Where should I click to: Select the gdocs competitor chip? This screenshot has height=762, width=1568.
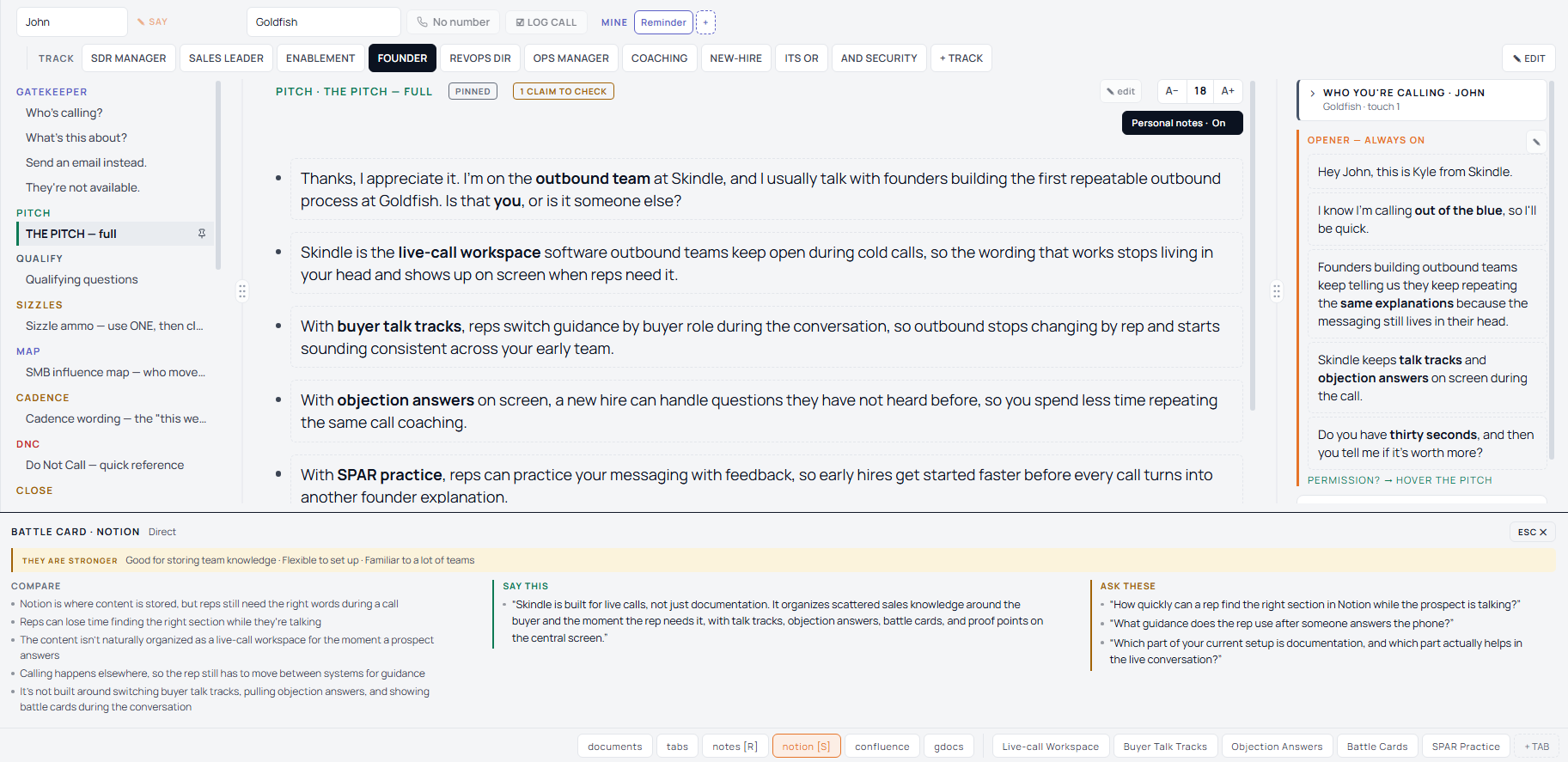tap(949, 747)
